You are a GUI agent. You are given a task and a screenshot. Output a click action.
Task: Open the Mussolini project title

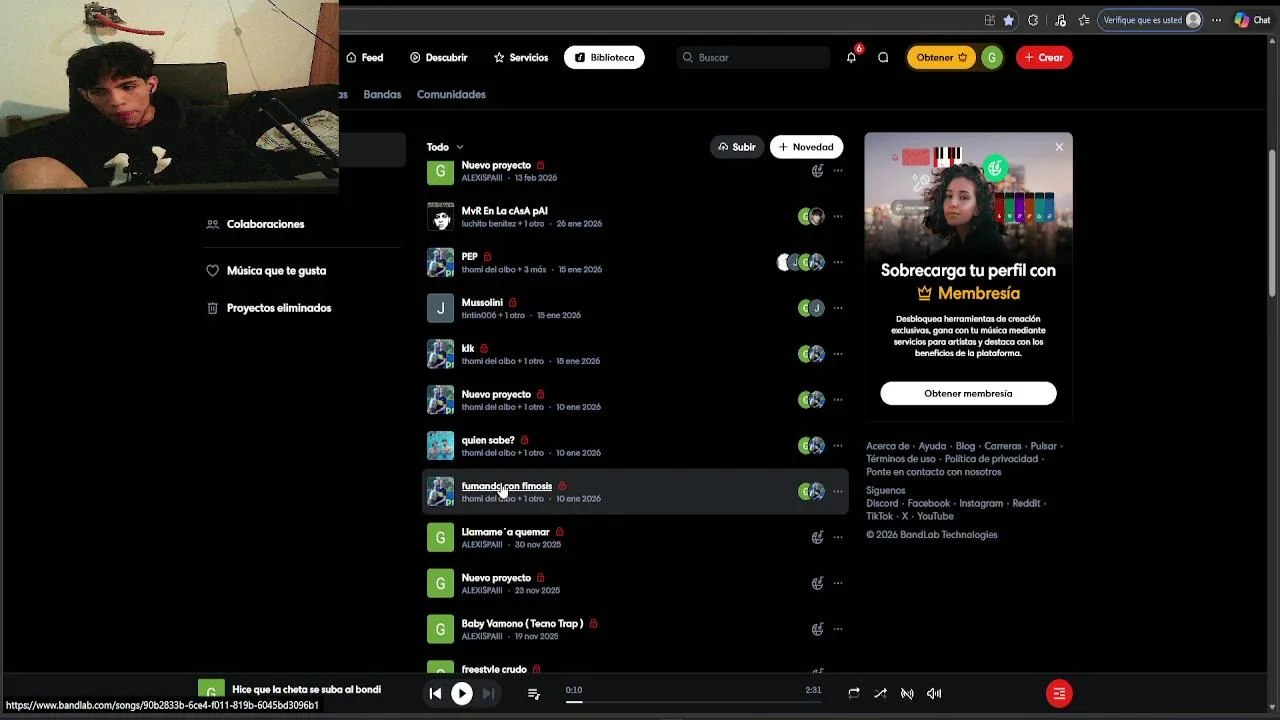(482, 302)
